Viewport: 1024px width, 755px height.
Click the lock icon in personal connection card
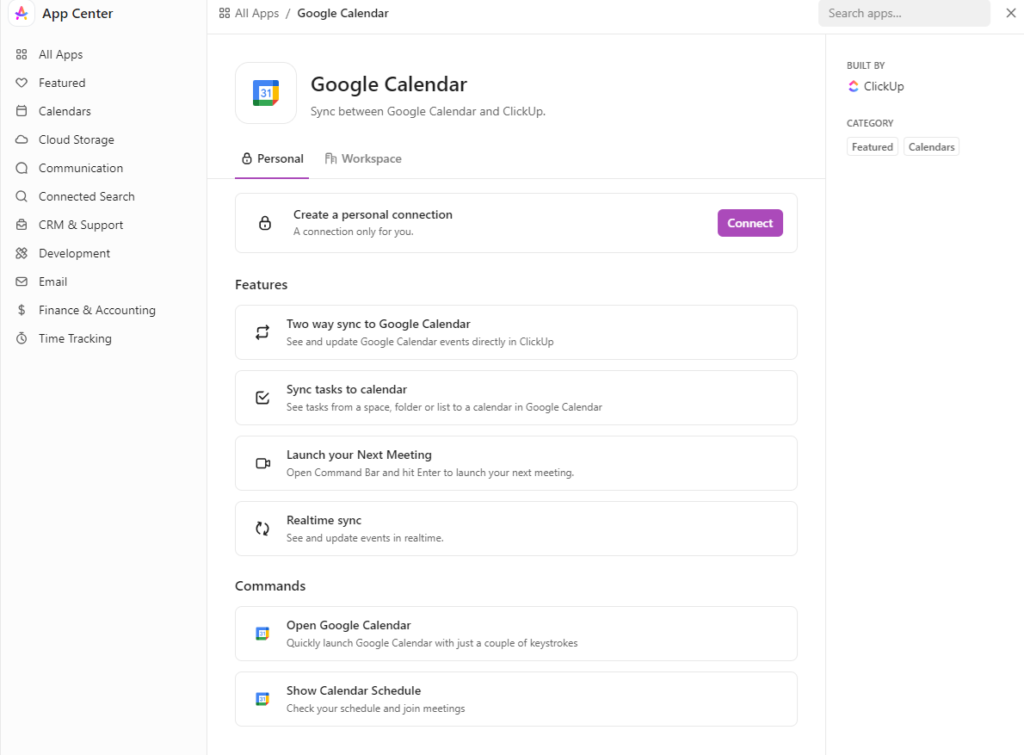click(x=264, y=223)
